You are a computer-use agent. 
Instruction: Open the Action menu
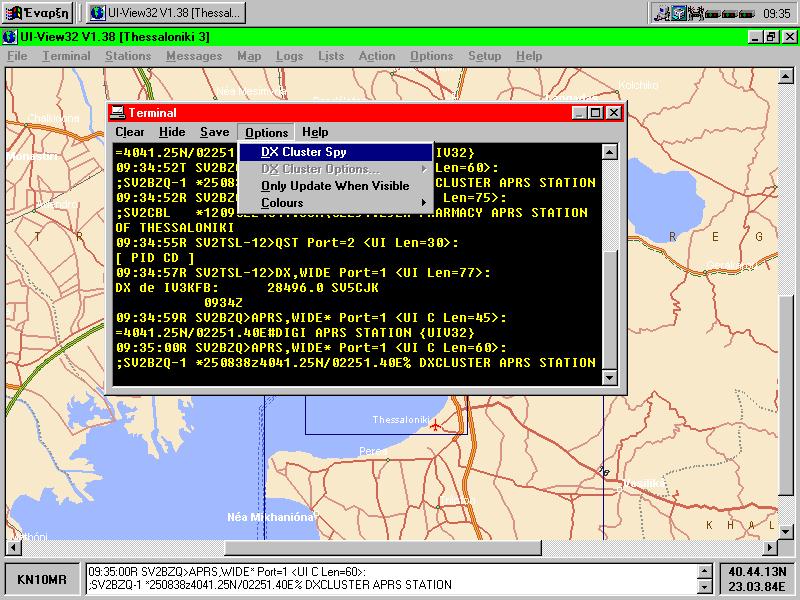tap(377, 56)
